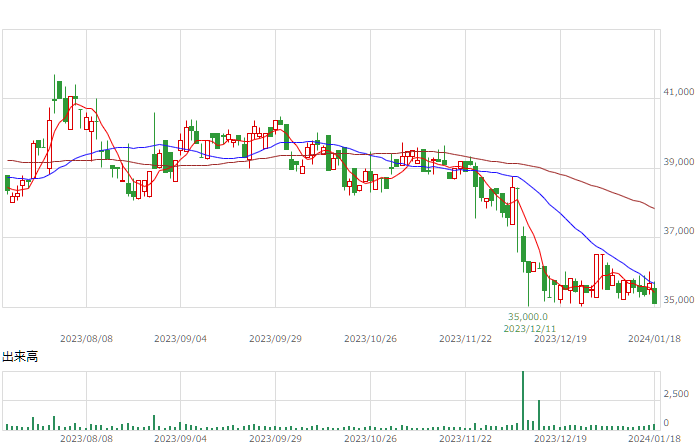This screenshot has height=442, width=698.
Task: Click the 2023/12/19 date under price chart
Action: click(x=560, y=339)
